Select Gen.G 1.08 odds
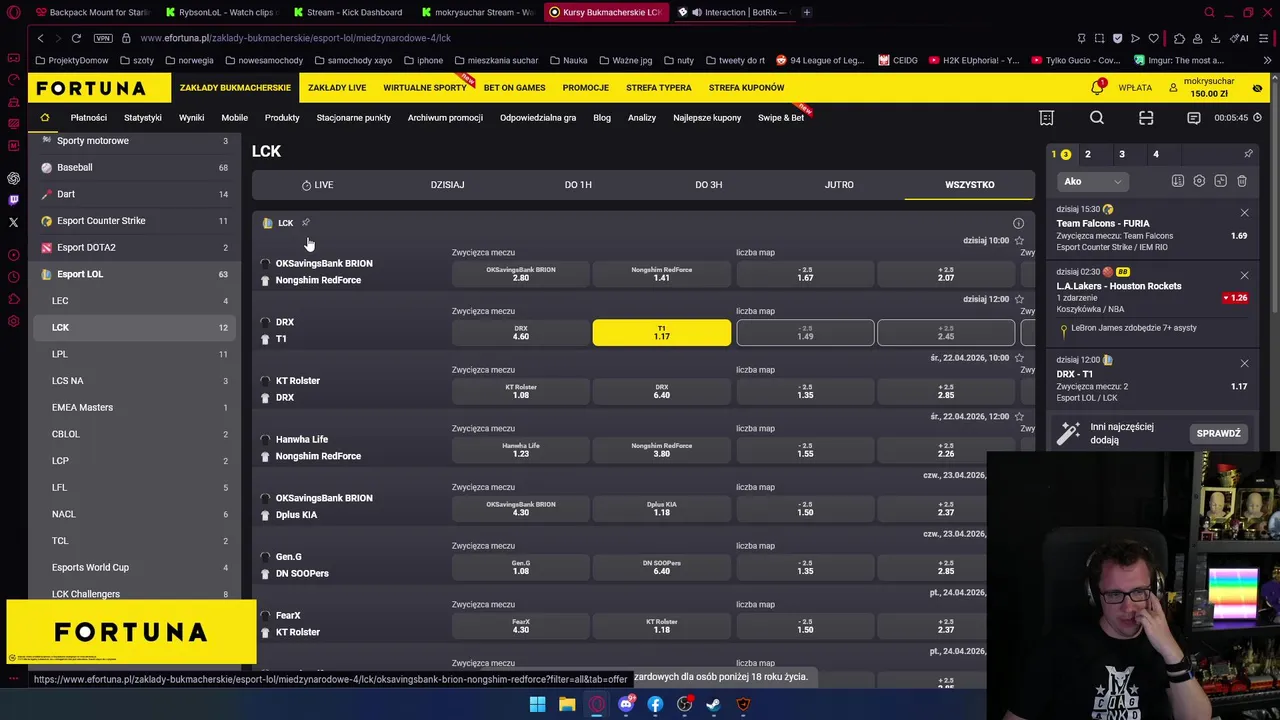Viewport: 1280px width, 720px height. [x=521, y=567]
